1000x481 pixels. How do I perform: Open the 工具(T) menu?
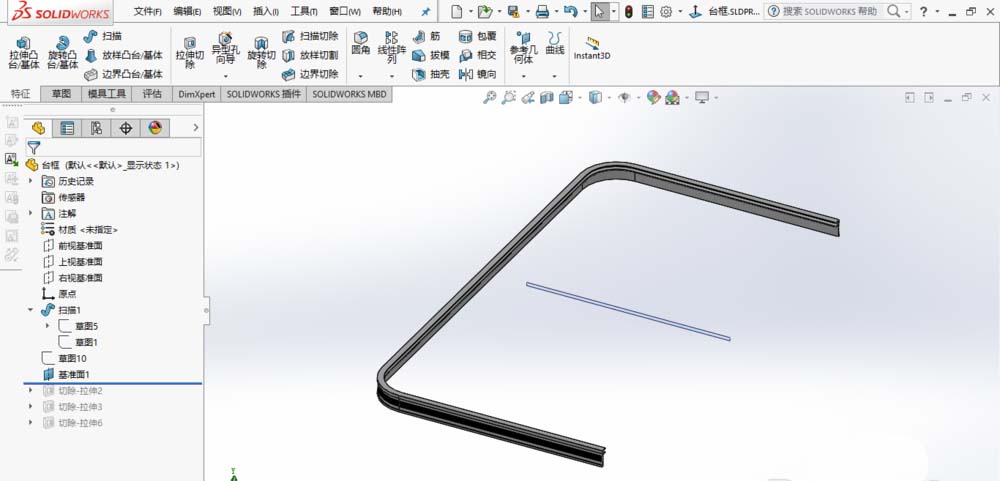click(304, 11)
